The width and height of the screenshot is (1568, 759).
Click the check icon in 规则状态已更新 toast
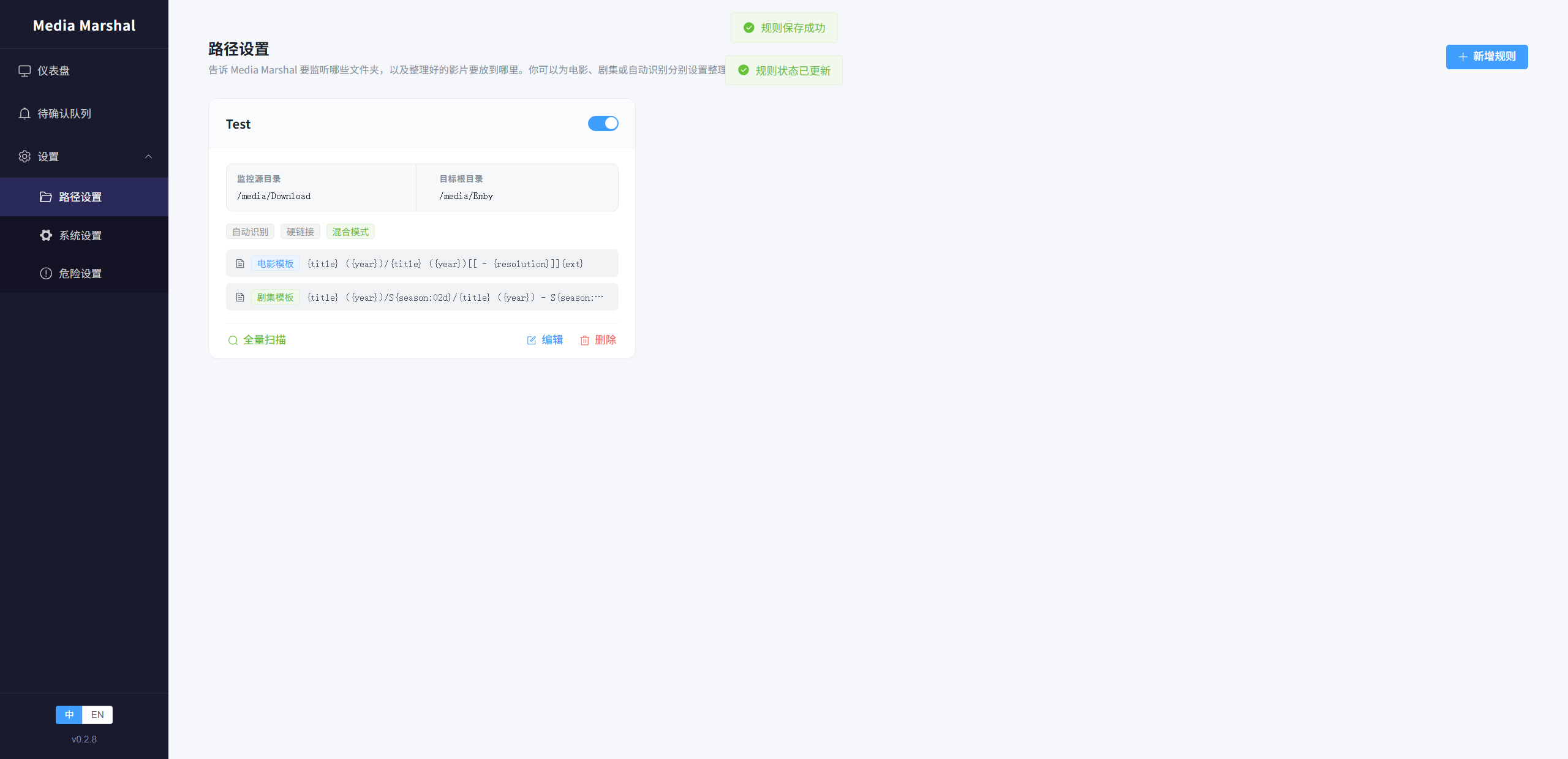point(744,70)
